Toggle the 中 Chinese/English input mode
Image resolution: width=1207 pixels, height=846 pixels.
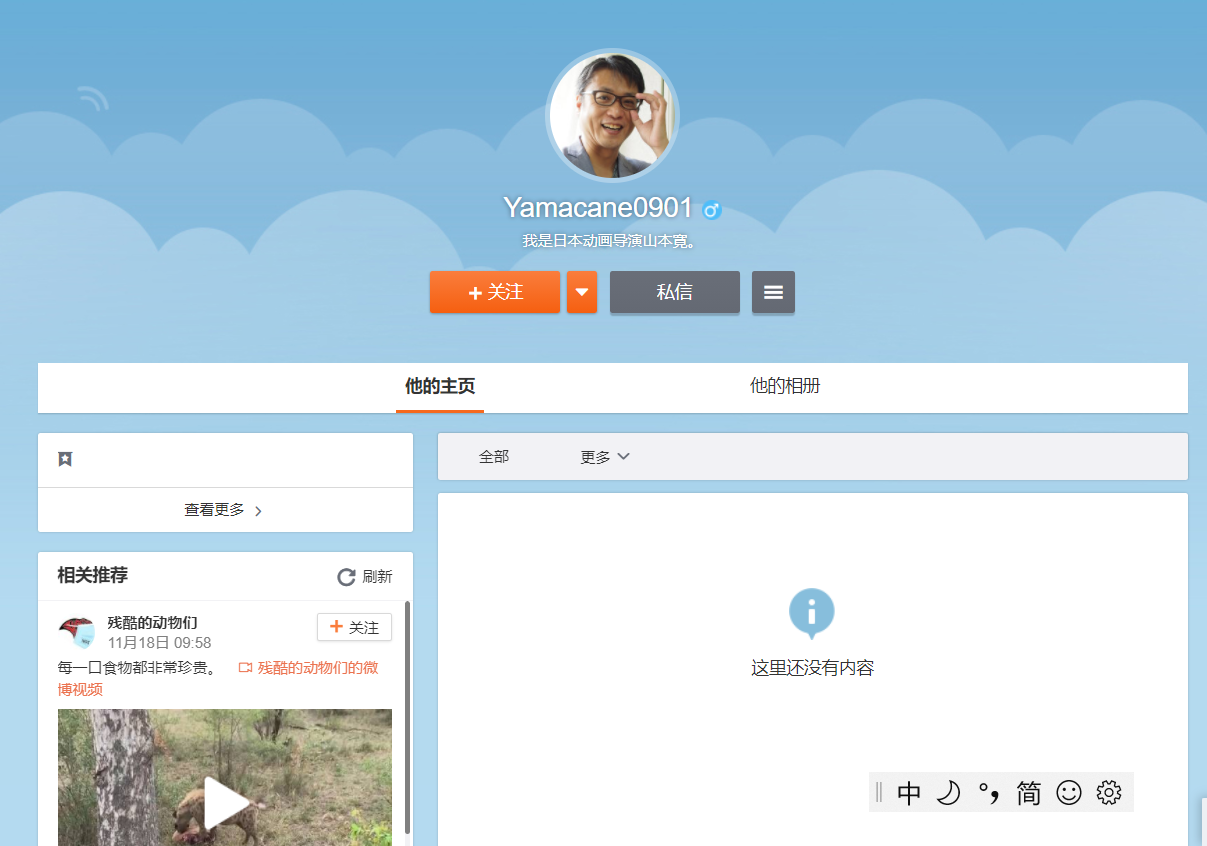pos(909,793)
